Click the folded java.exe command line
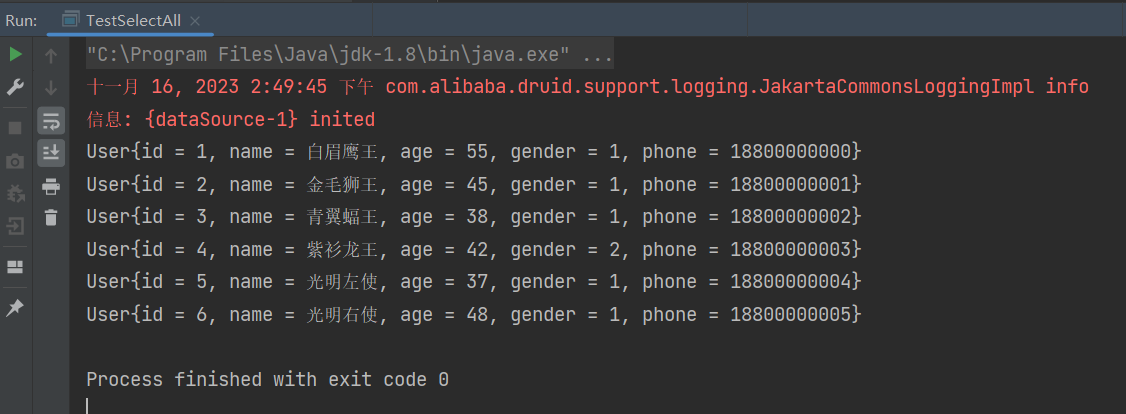The height and width of the screenshot is (414, 1126). click(x=349, y=54)
